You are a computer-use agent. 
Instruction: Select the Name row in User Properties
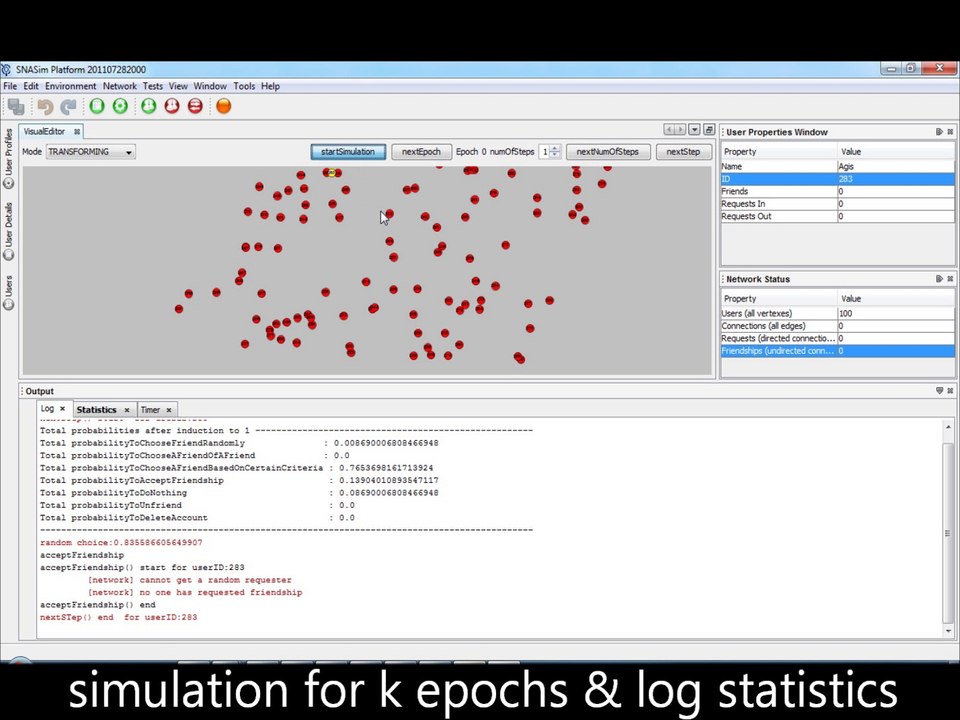838,167
